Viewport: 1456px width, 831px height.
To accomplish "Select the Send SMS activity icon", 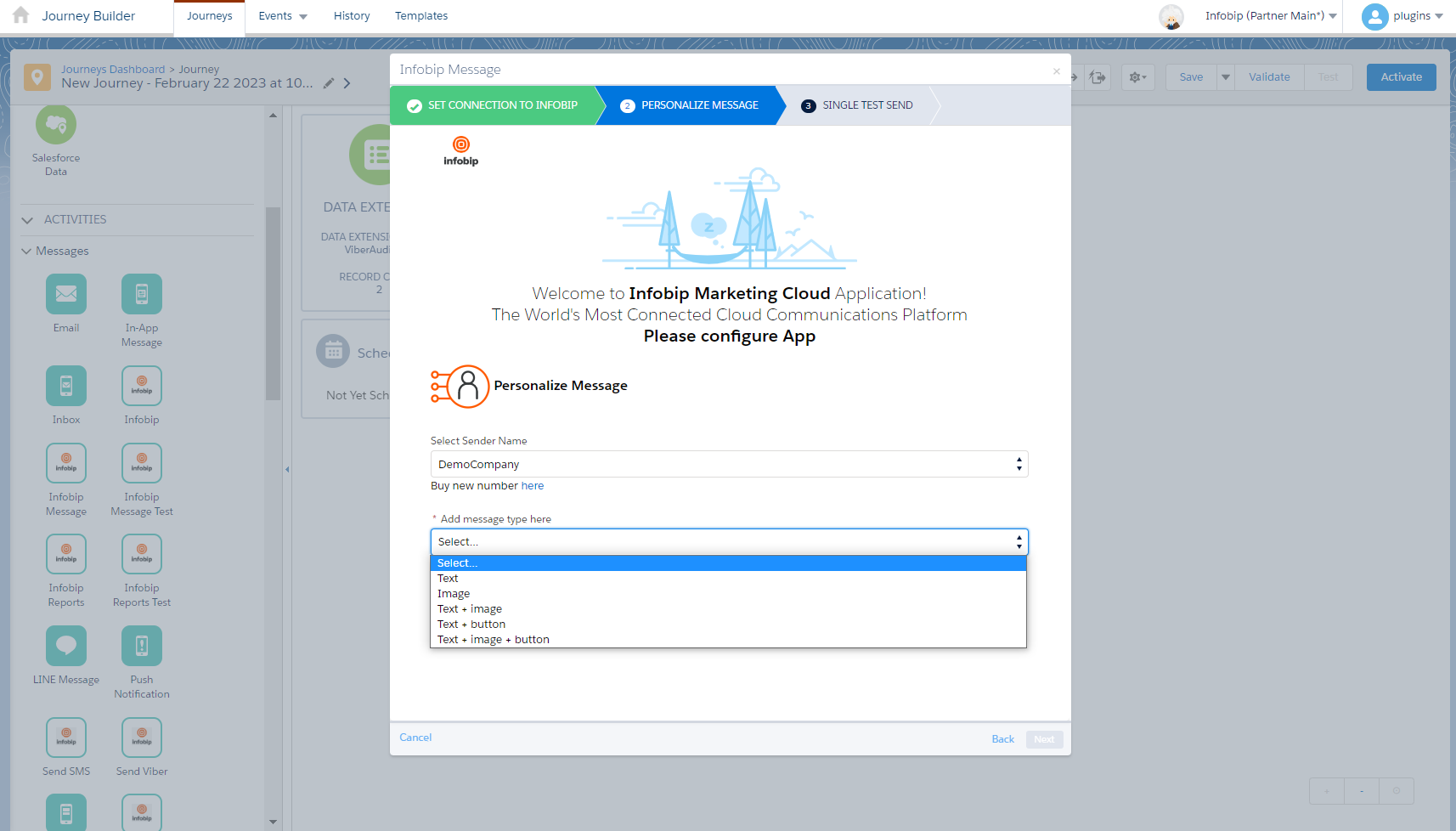I will (x=66, y=738).
